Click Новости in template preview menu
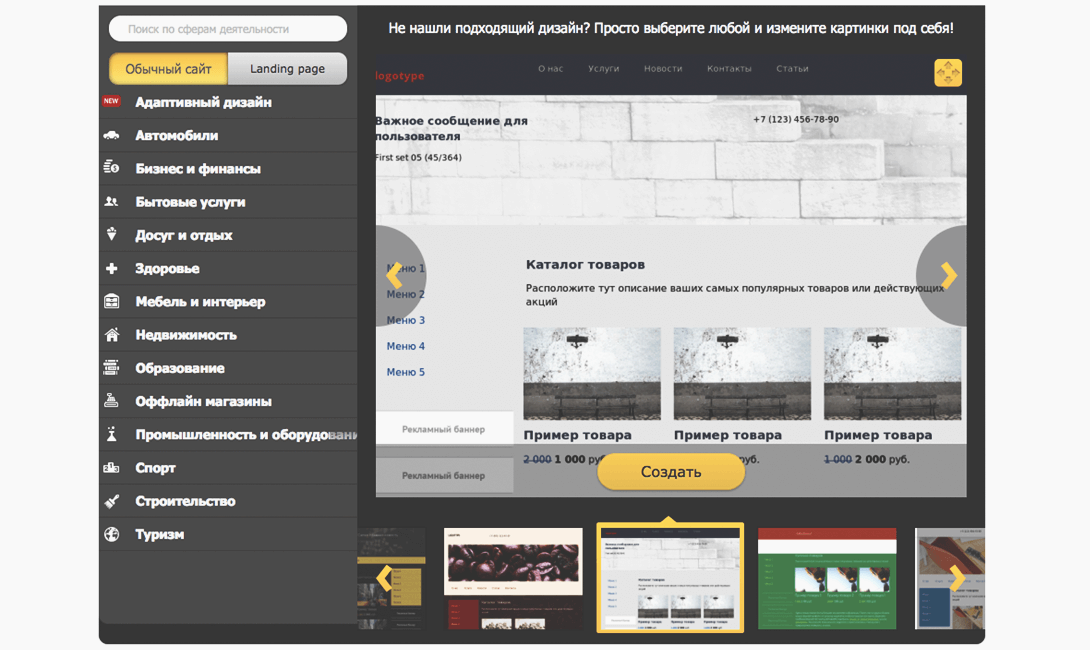This screenshot has width=1090, height=650. tap(663, 69)
